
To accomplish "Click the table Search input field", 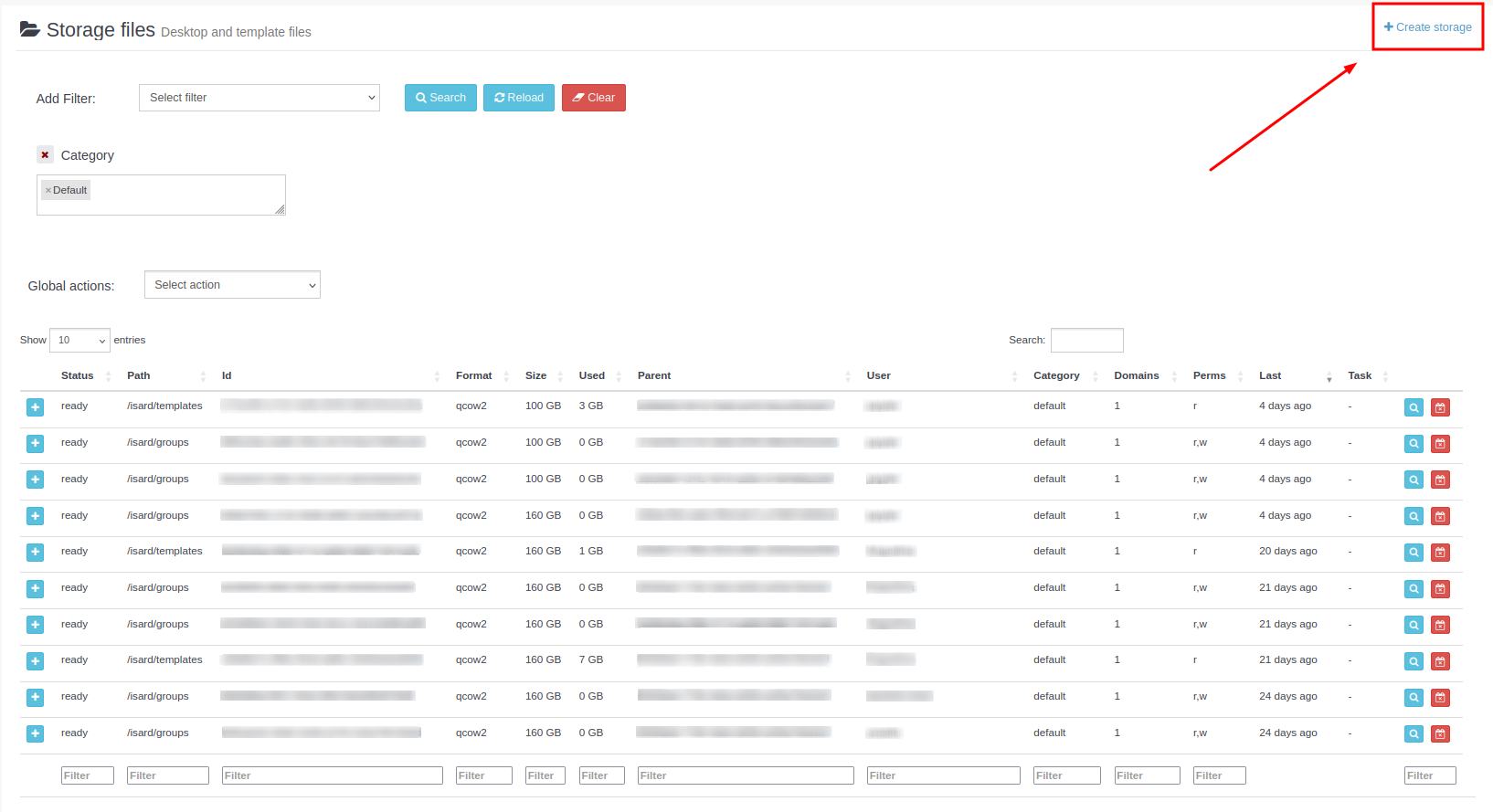I will [x=1086, y=341].
